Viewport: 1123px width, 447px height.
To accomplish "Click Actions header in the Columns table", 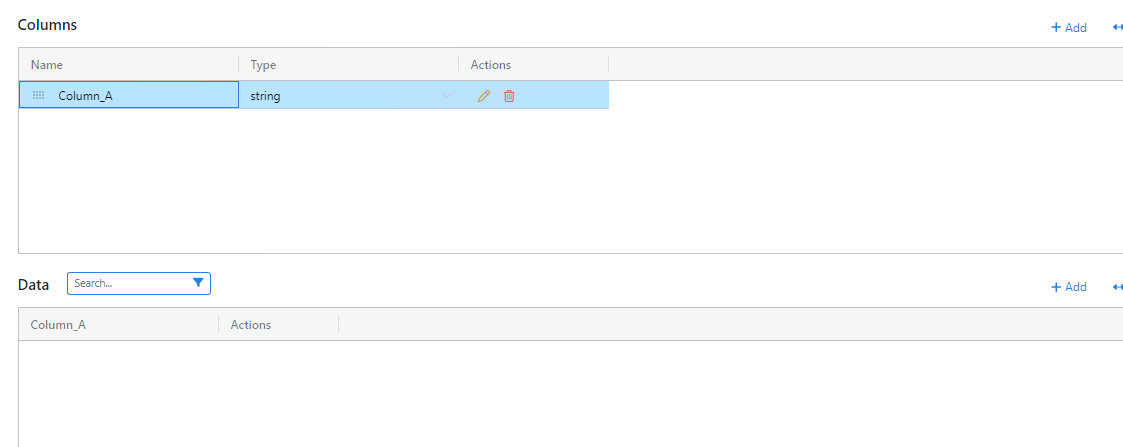I will click(x=490, y=65).
